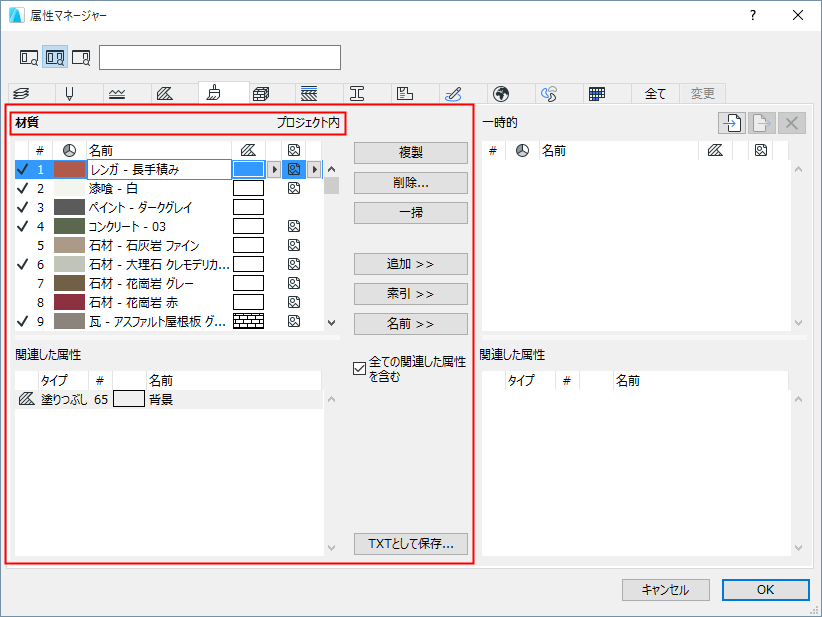
Task: Open the Layers attribute tab
Action: 21,94
